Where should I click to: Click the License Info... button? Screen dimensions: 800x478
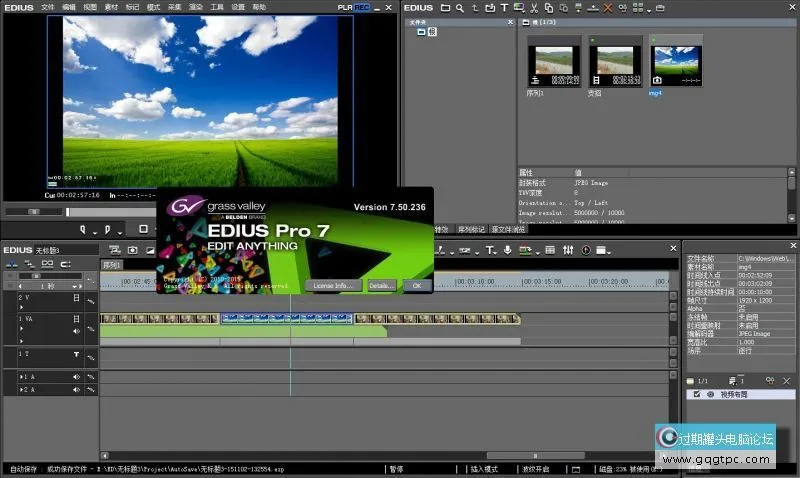(333, 285)
